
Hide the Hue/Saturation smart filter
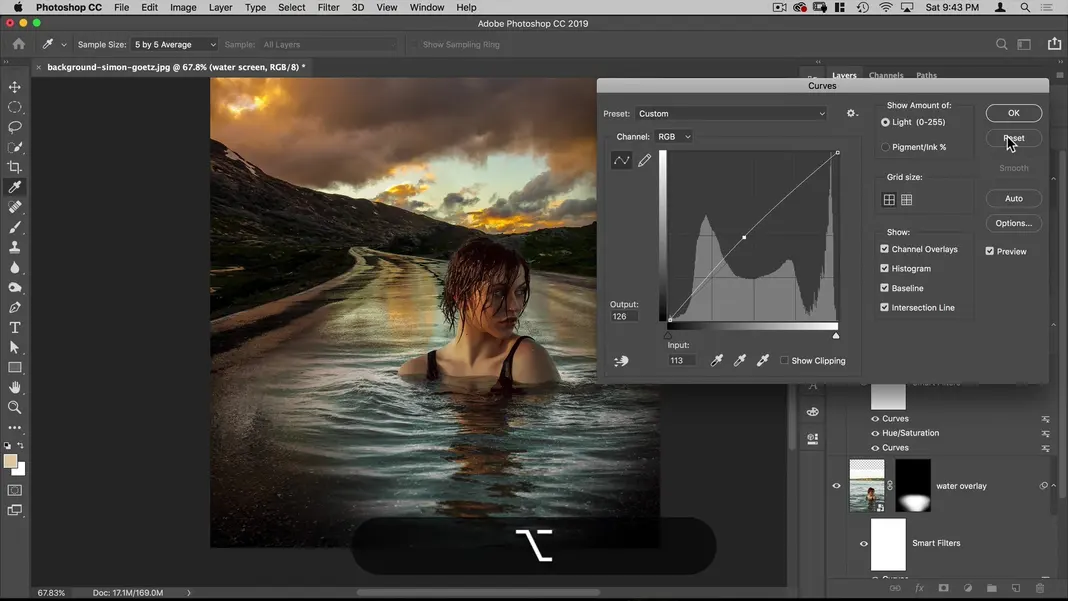click(x=875, y=433)
